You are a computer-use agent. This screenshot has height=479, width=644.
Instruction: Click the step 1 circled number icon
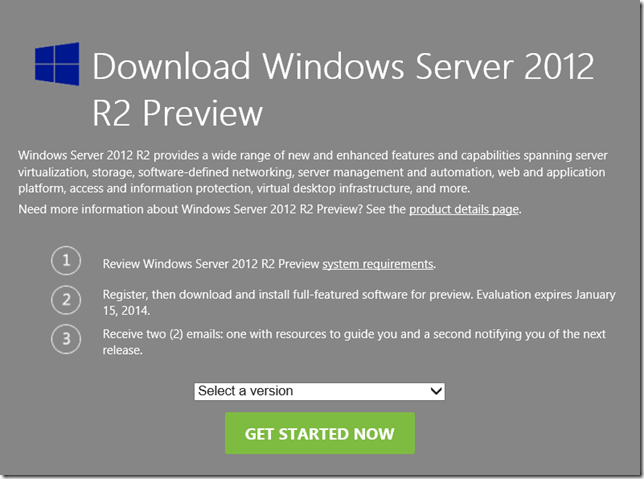pos(66,260)
